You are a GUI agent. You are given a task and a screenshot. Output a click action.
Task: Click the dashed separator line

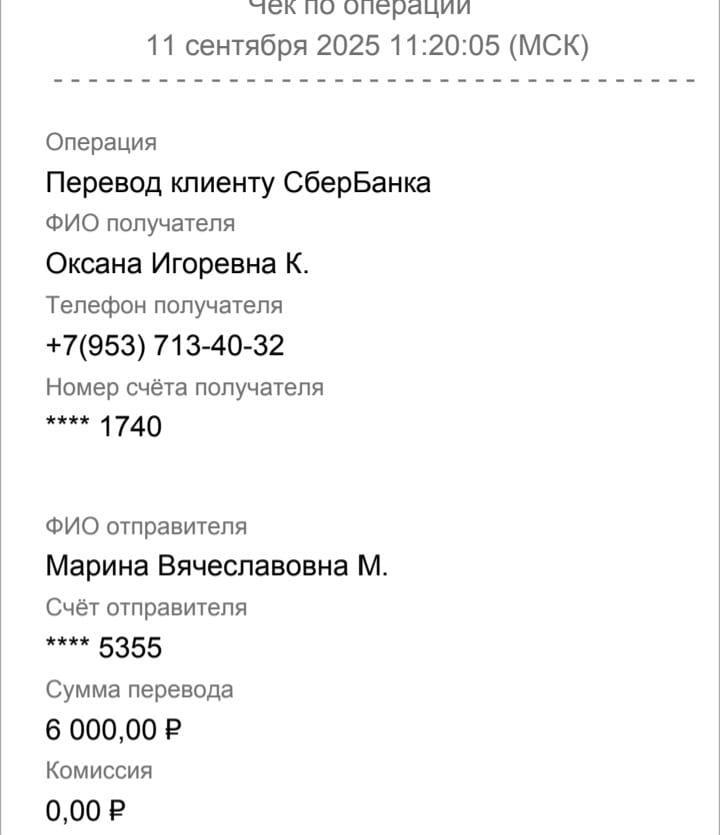374,80
